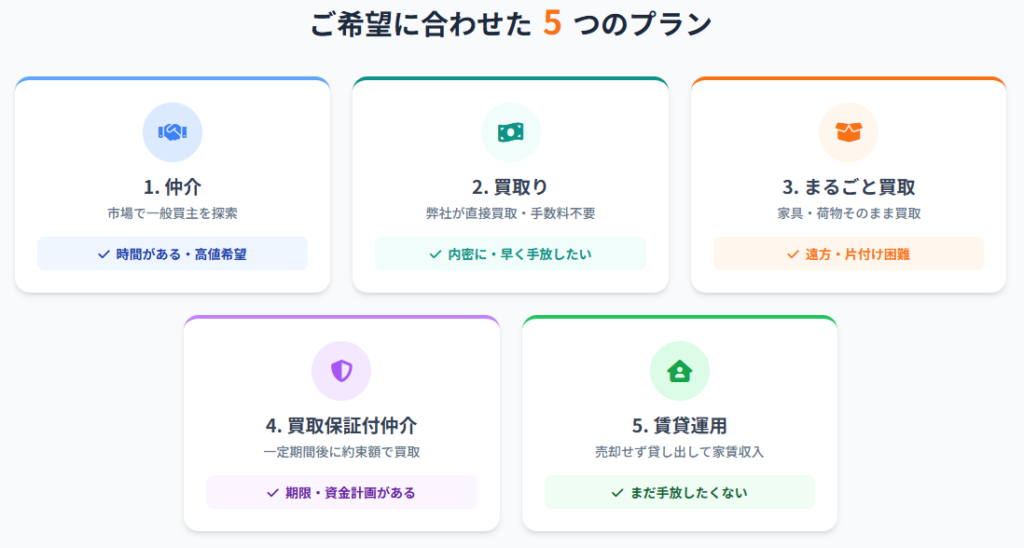Open the 1. 仲介 plan title
This screenshot has width=1024, height=548.
click(x=172, y=187)
